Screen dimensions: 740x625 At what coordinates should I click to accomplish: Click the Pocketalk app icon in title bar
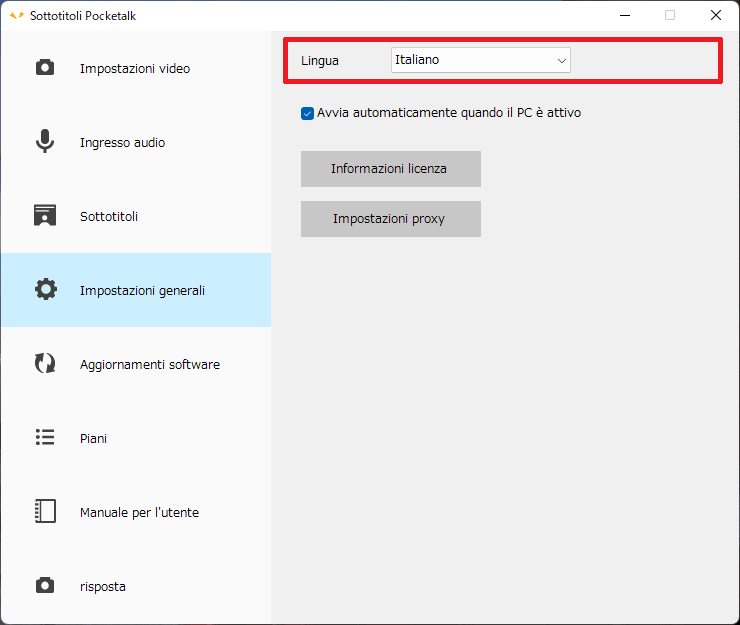click(16, 15)
